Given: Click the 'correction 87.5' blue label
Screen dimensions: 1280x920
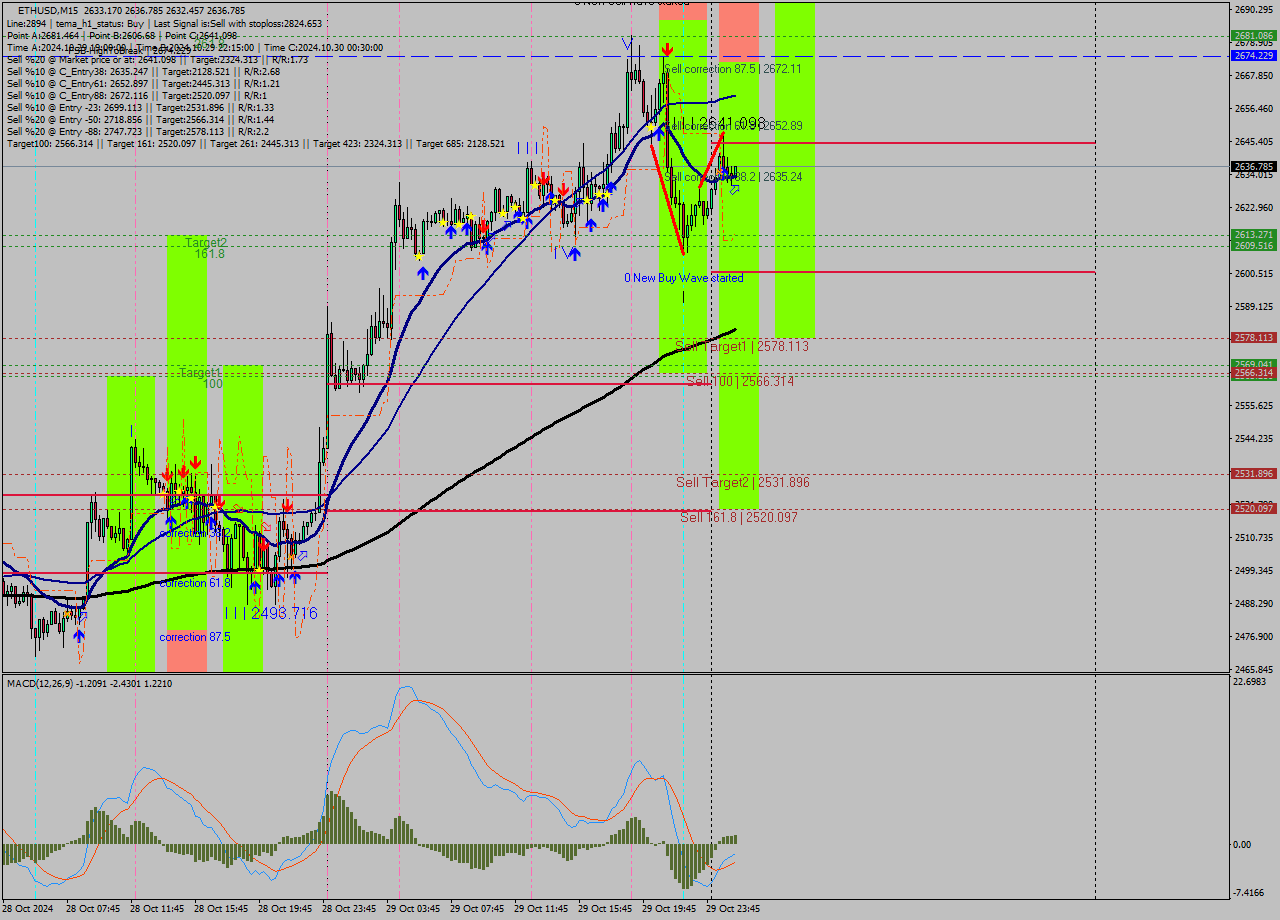Looking at the screenshot, I should [x=195, y=637].
